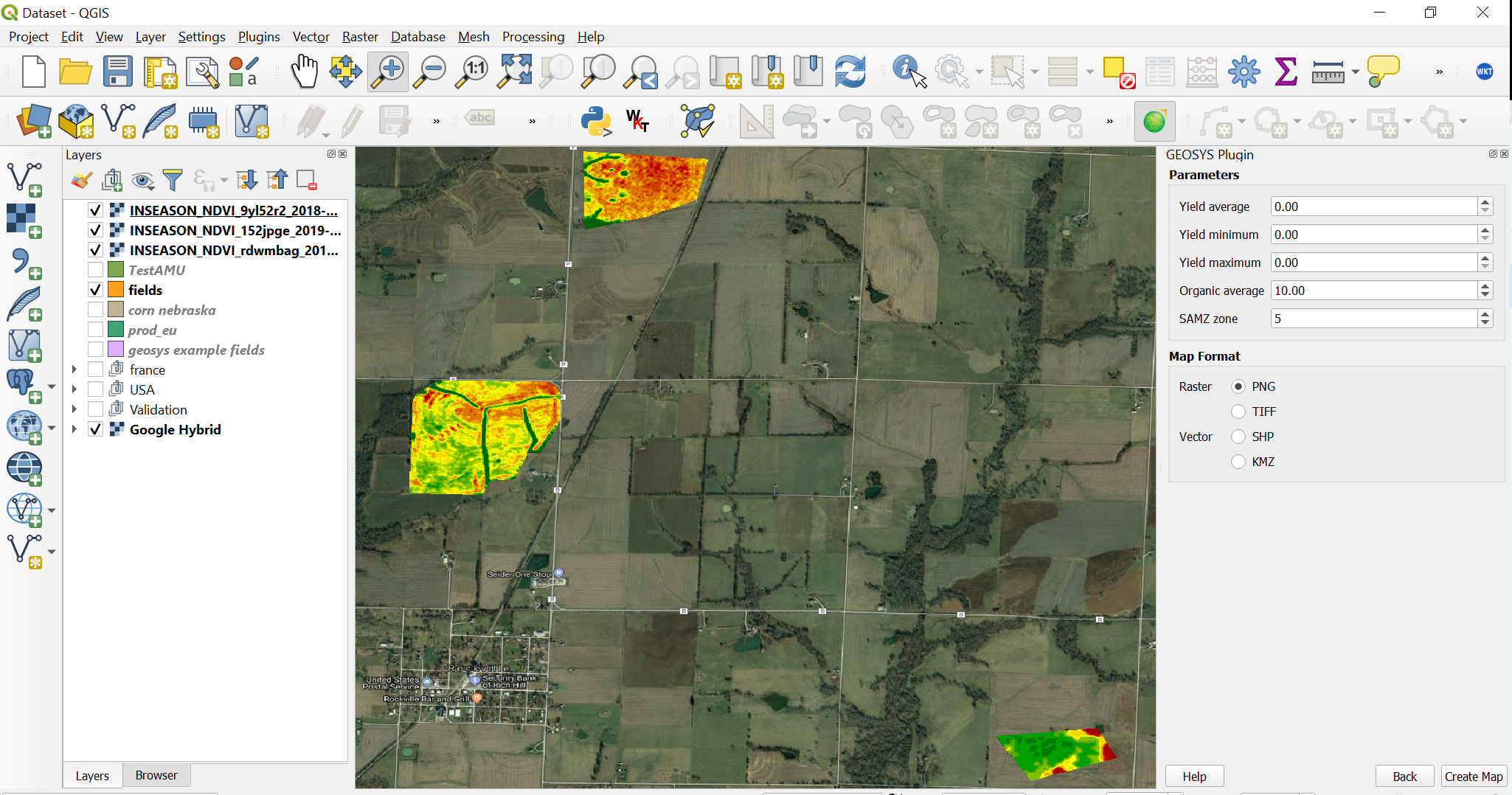
Task: Enable the TestAMU layer checkbox
Action: (95, 270)
